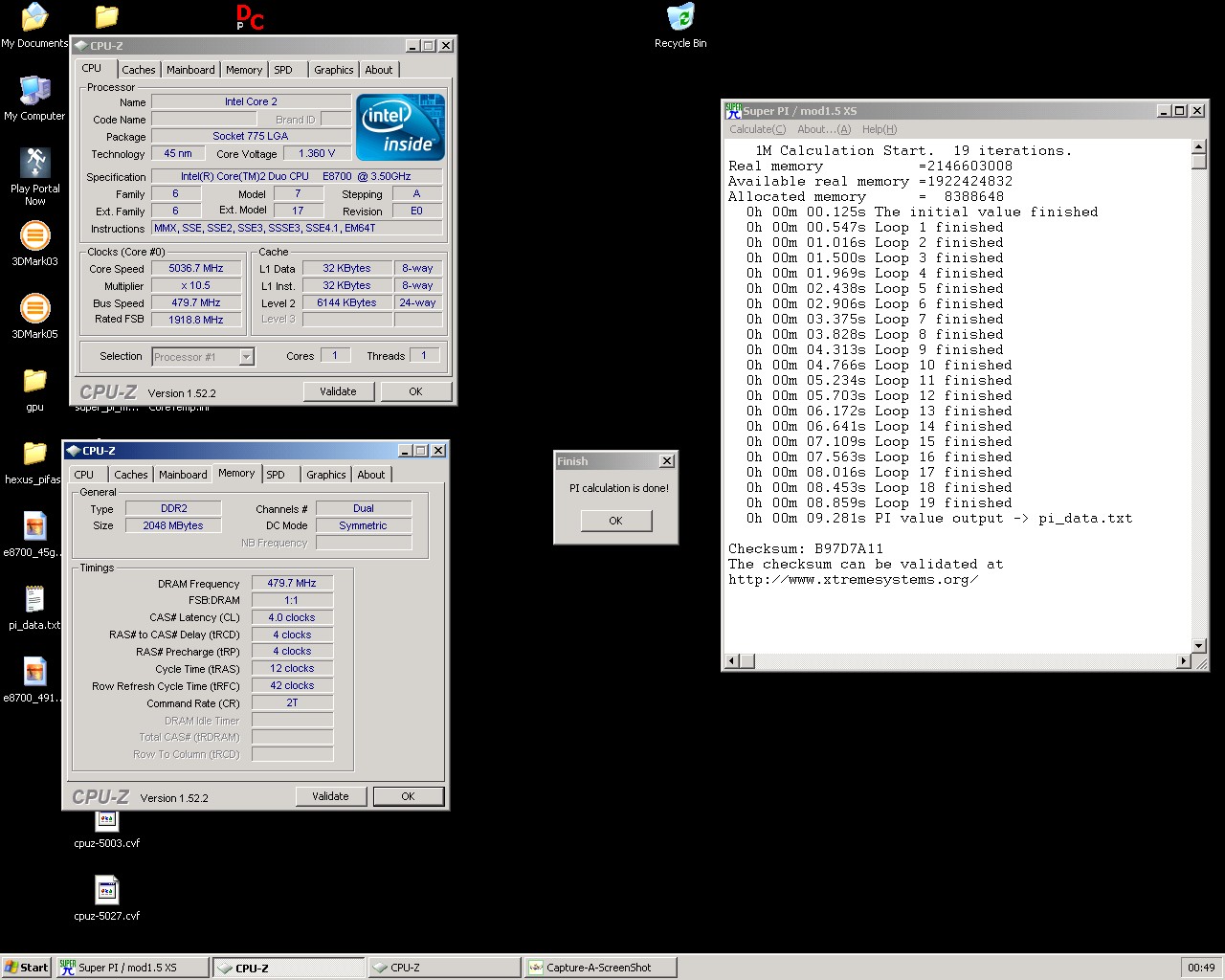Open Caches tab in lower CPU-Z window
This screenshot has height=980, width=1225.
[x=131, y=475]
